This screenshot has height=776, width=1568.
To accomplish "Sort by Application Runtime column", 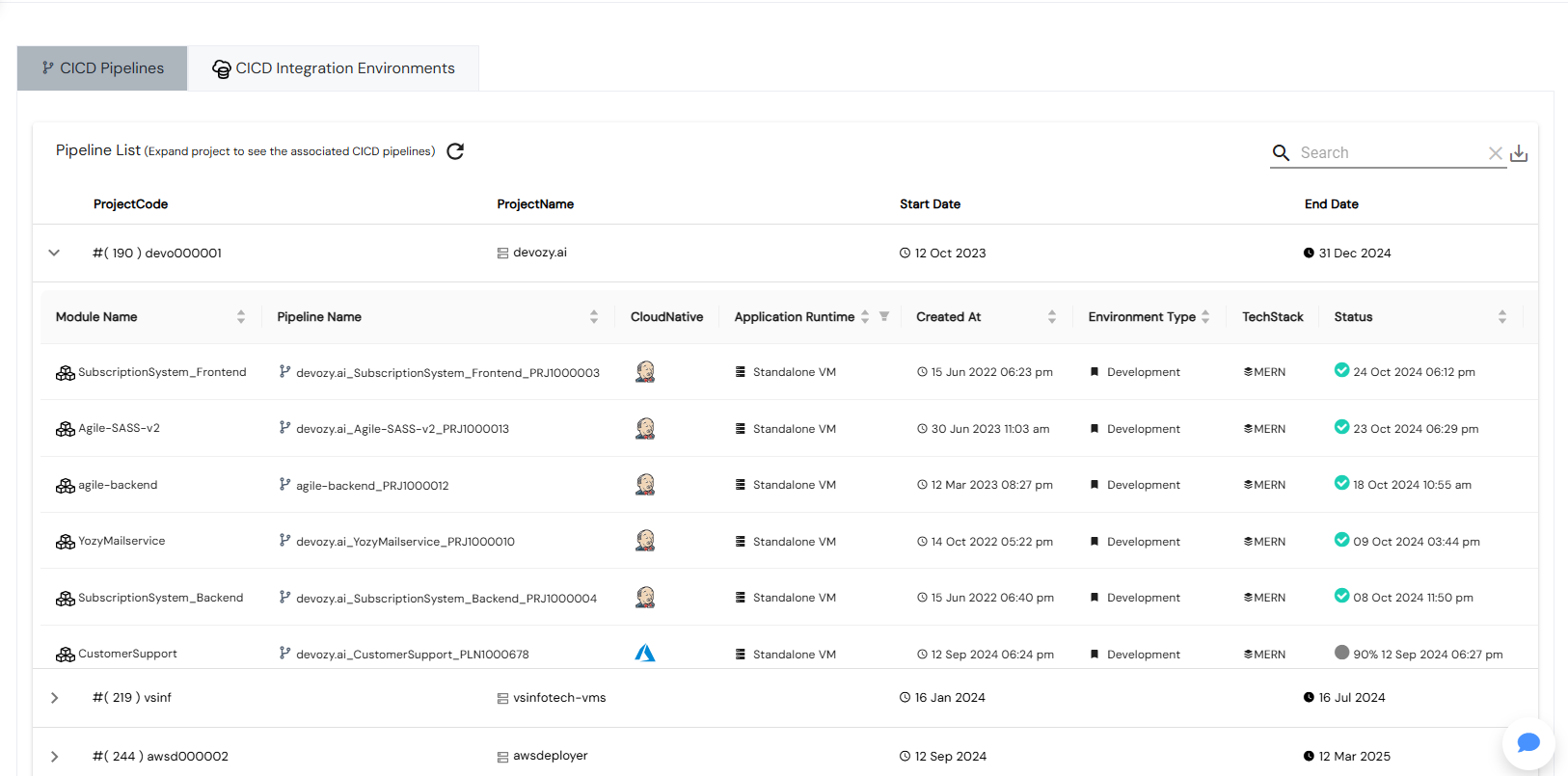I will 865,317.
